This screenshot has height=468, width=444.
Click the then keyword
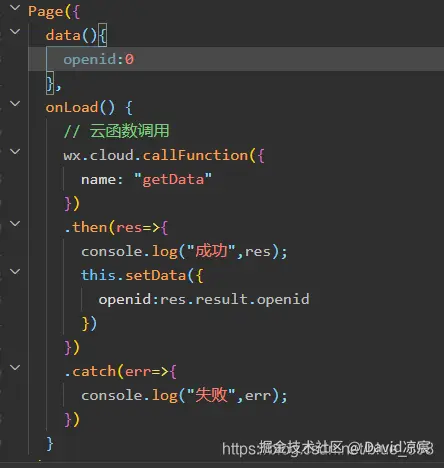pyautogui.click(x=89, y=227)
